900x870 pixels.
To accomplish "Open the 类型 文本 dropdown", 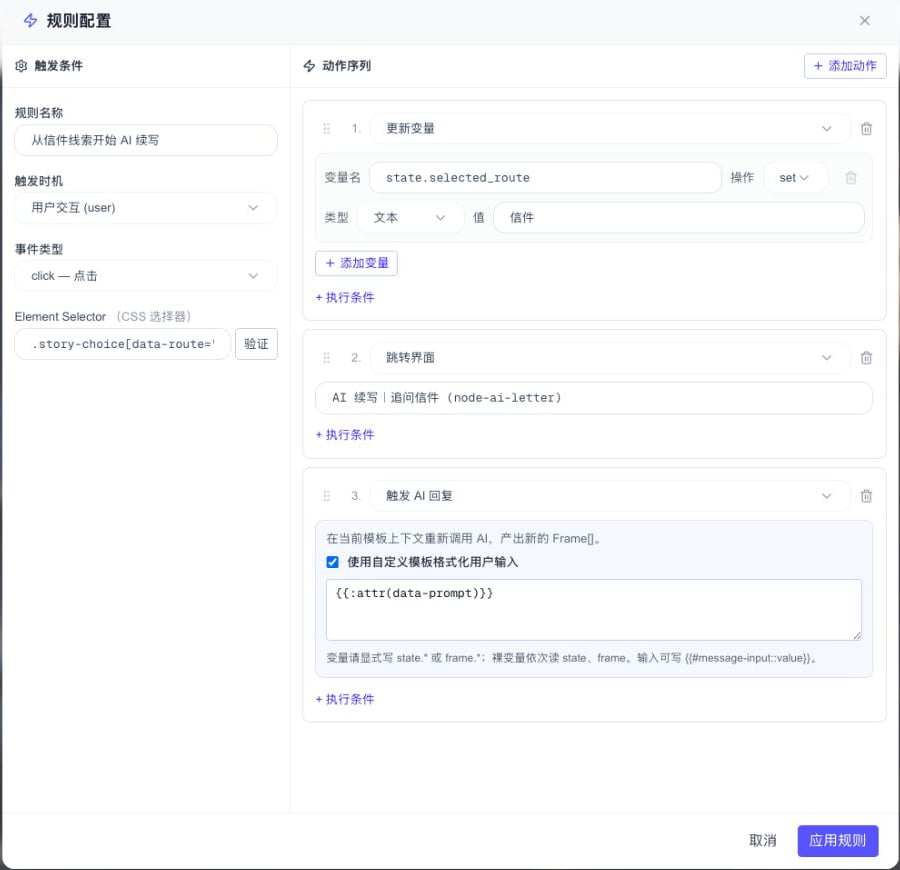I will (410, 218).
